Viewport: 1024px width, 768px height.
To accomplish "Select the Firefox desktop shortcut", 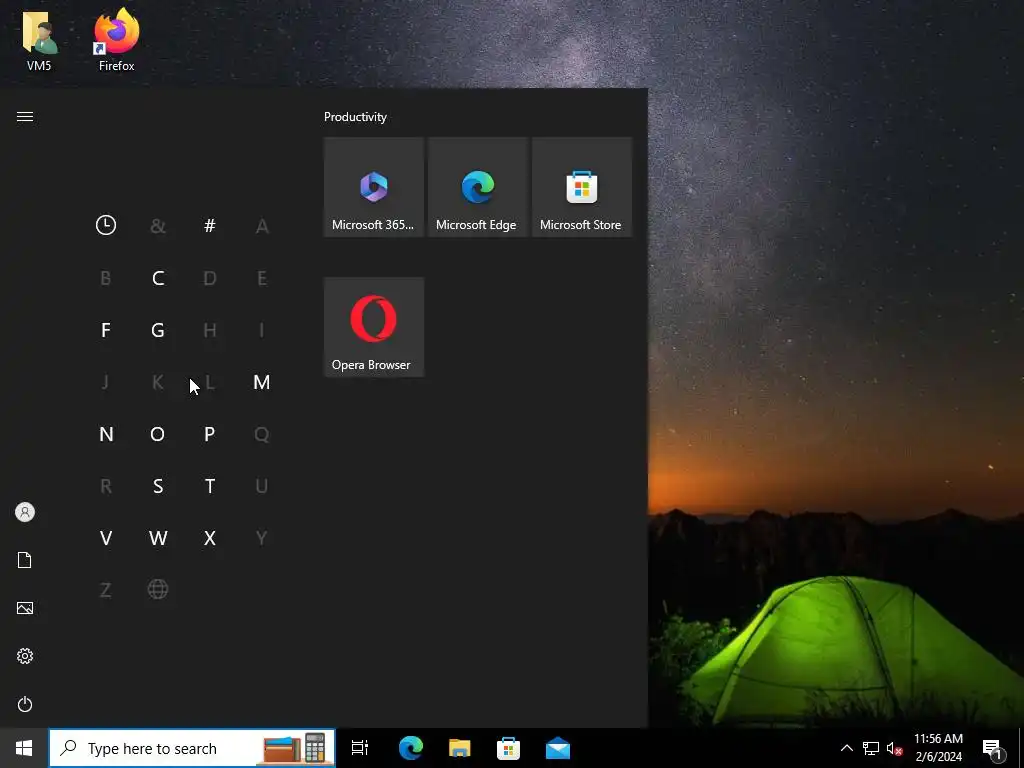I will click(x=117, y=40).
